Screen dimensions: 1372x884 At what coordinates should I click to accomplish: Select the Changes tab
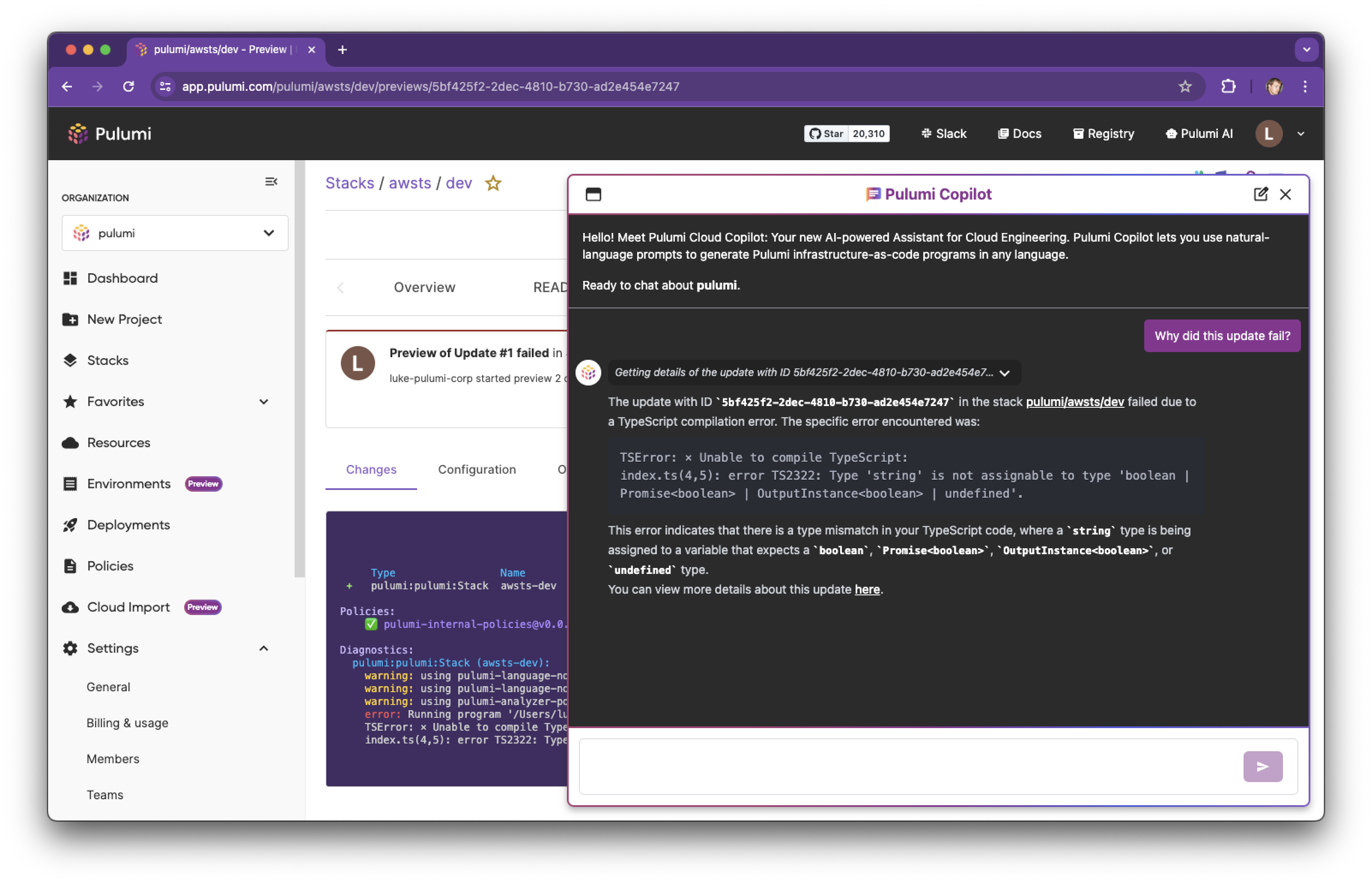coord(371,469)
